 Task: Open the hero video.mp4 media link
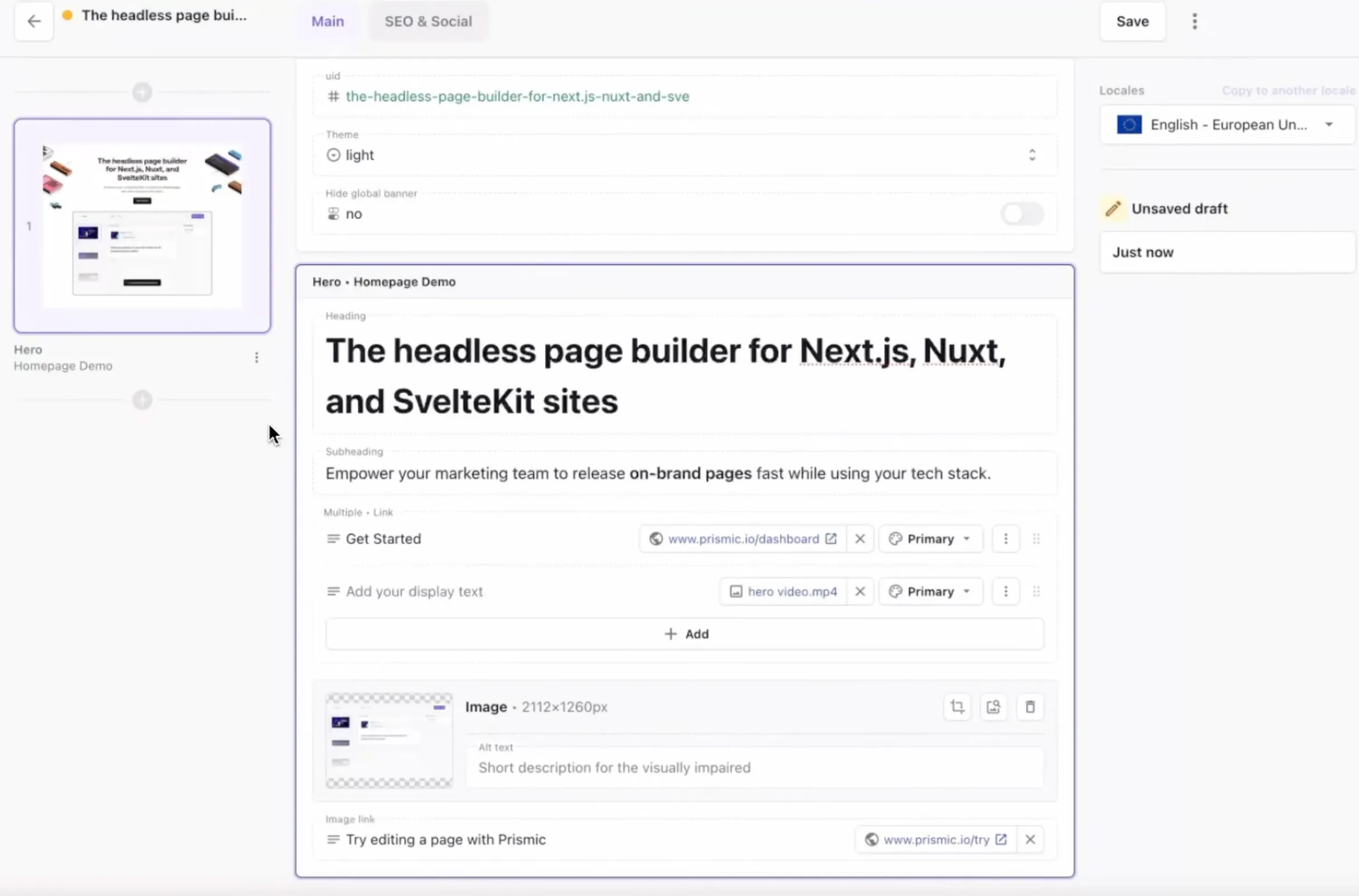[x=792, y=591]
